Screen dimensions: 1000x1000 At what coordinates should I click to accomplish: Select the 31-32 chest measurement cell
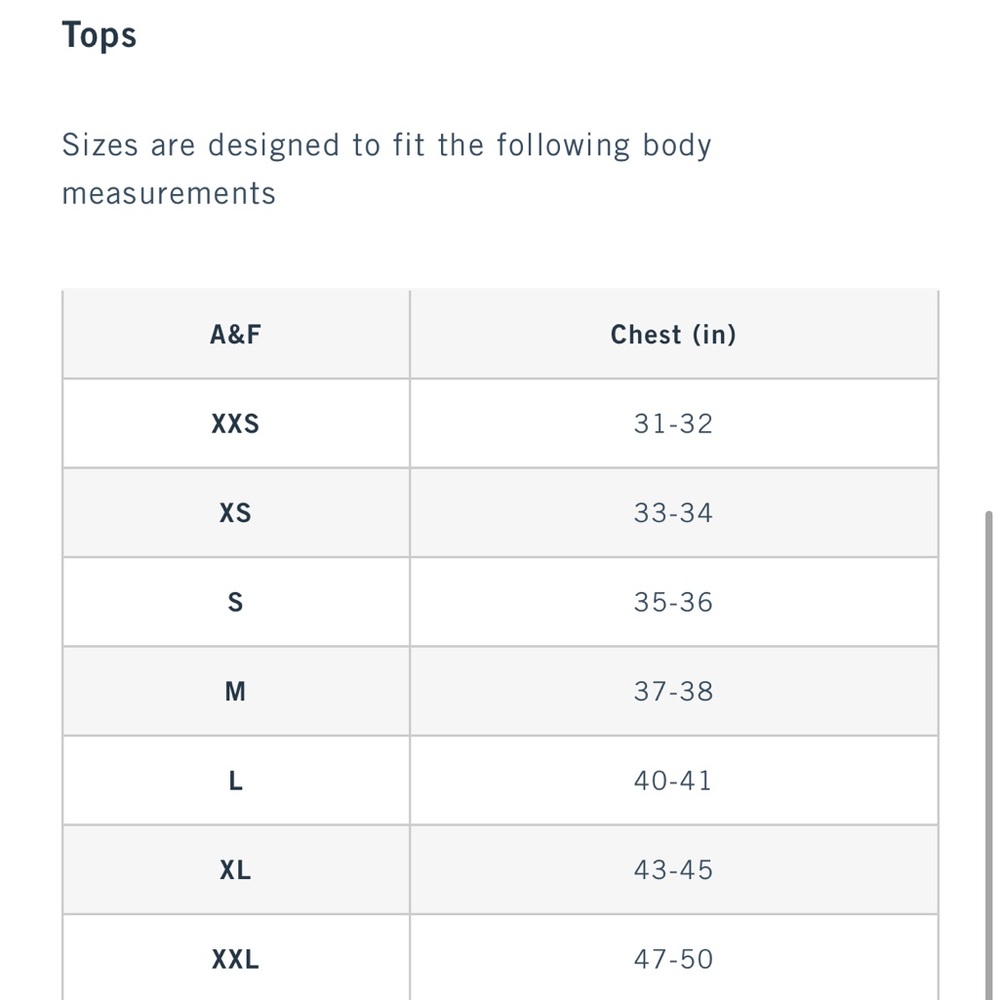pos(673,423)
